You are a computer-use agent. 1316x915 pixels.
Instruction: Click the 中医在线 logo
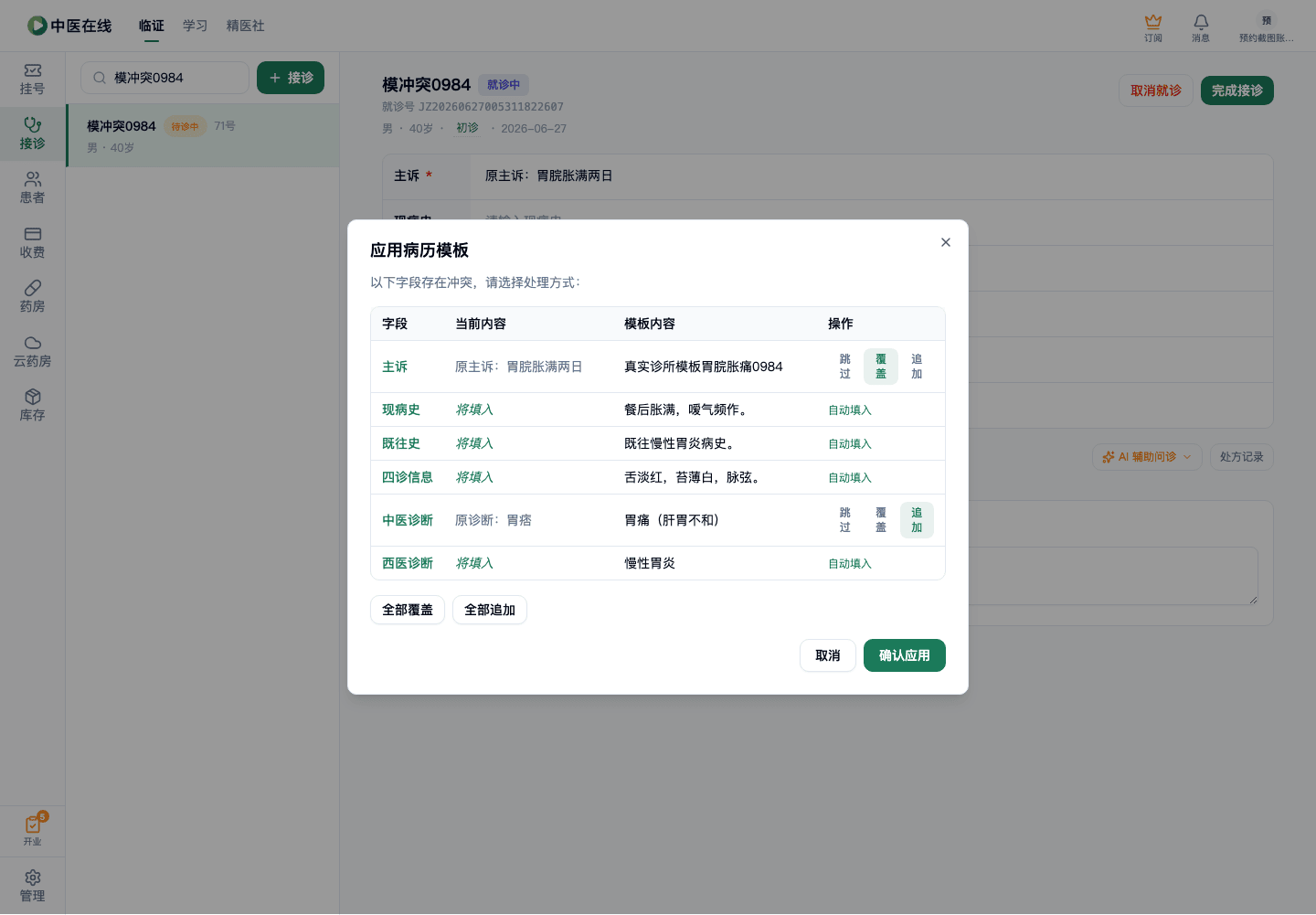(69, 26)
